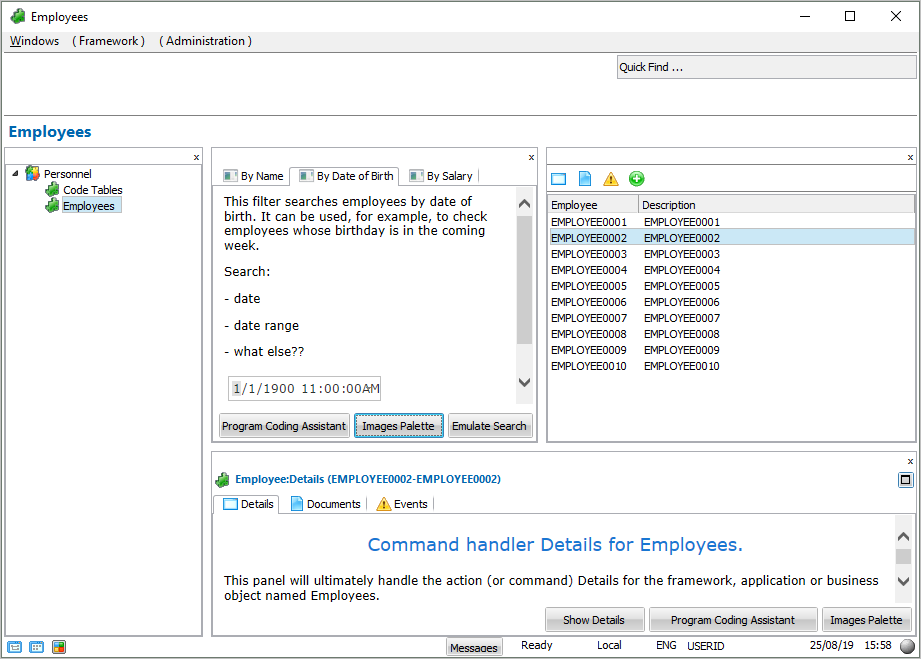
Task: Click the Documents page icon in toolbar
Action: 585,179
